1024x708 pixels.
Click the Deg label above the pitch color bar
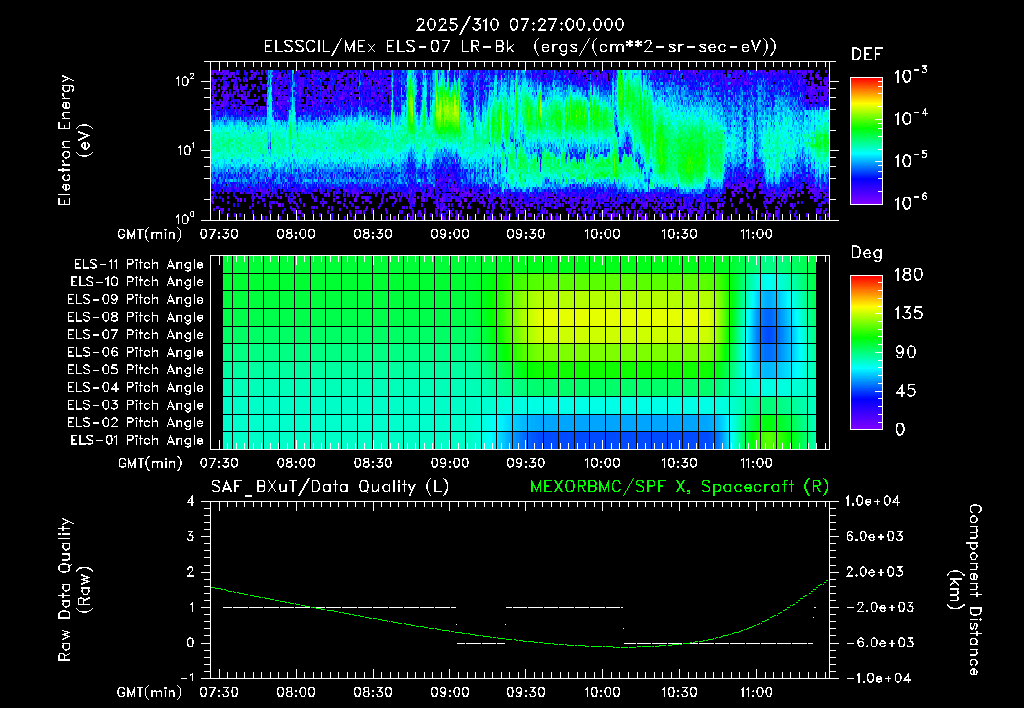pos(866,253)
